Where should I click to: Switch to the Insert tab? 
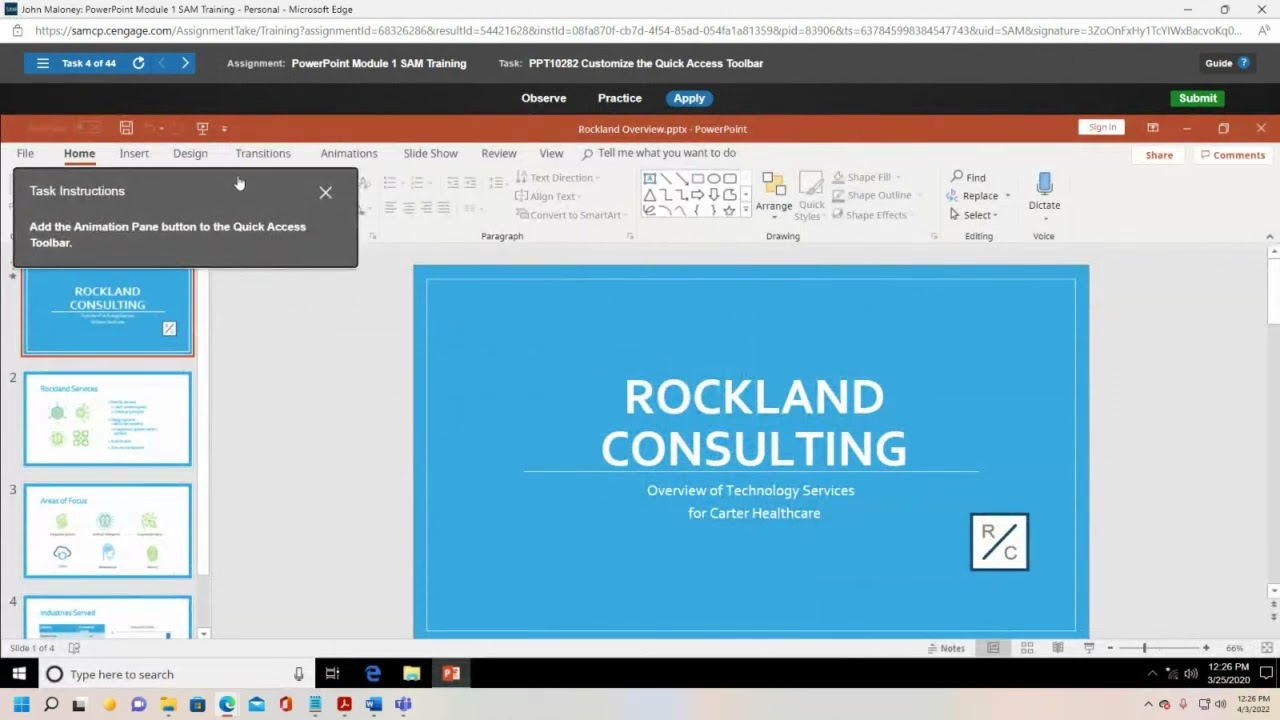(x=134, y=153)
